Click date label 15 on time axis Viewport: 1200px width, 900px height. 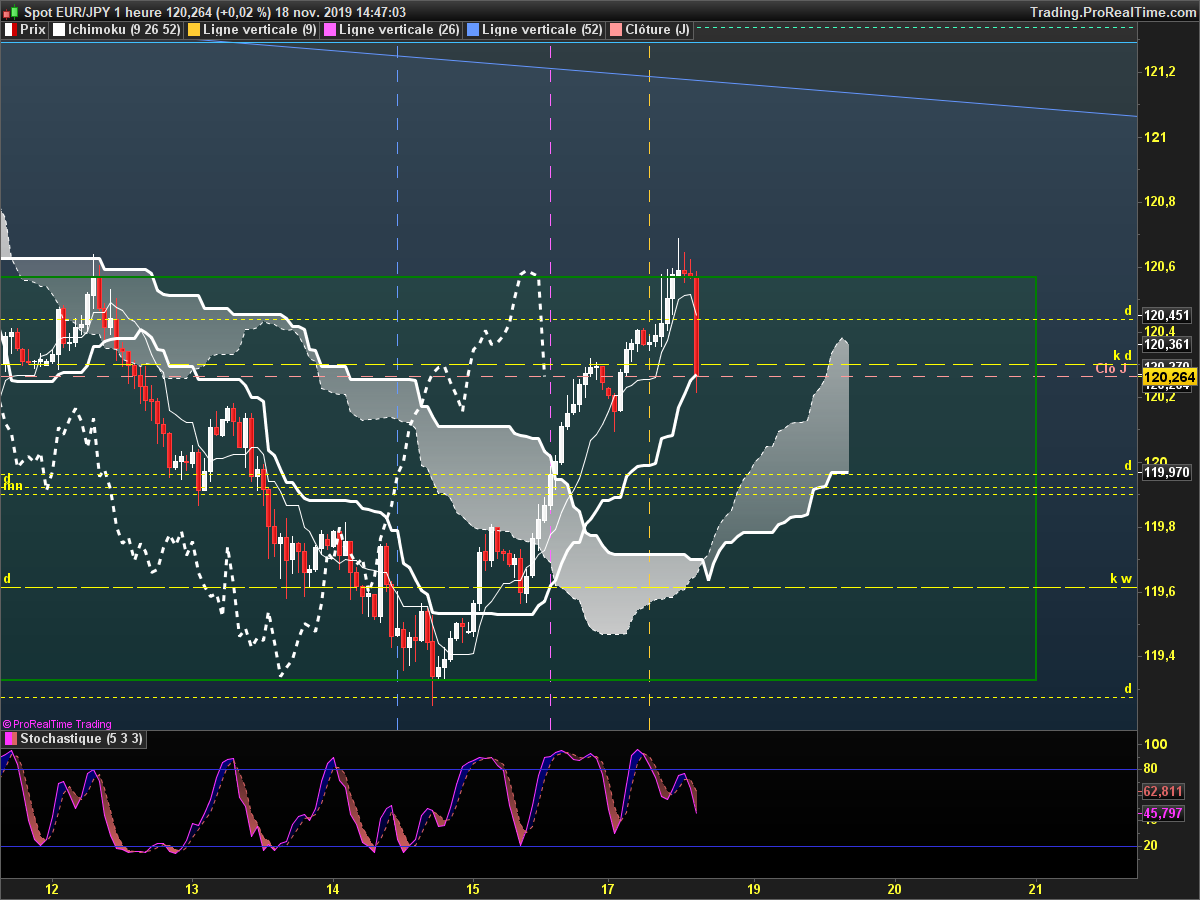[473, 888]
